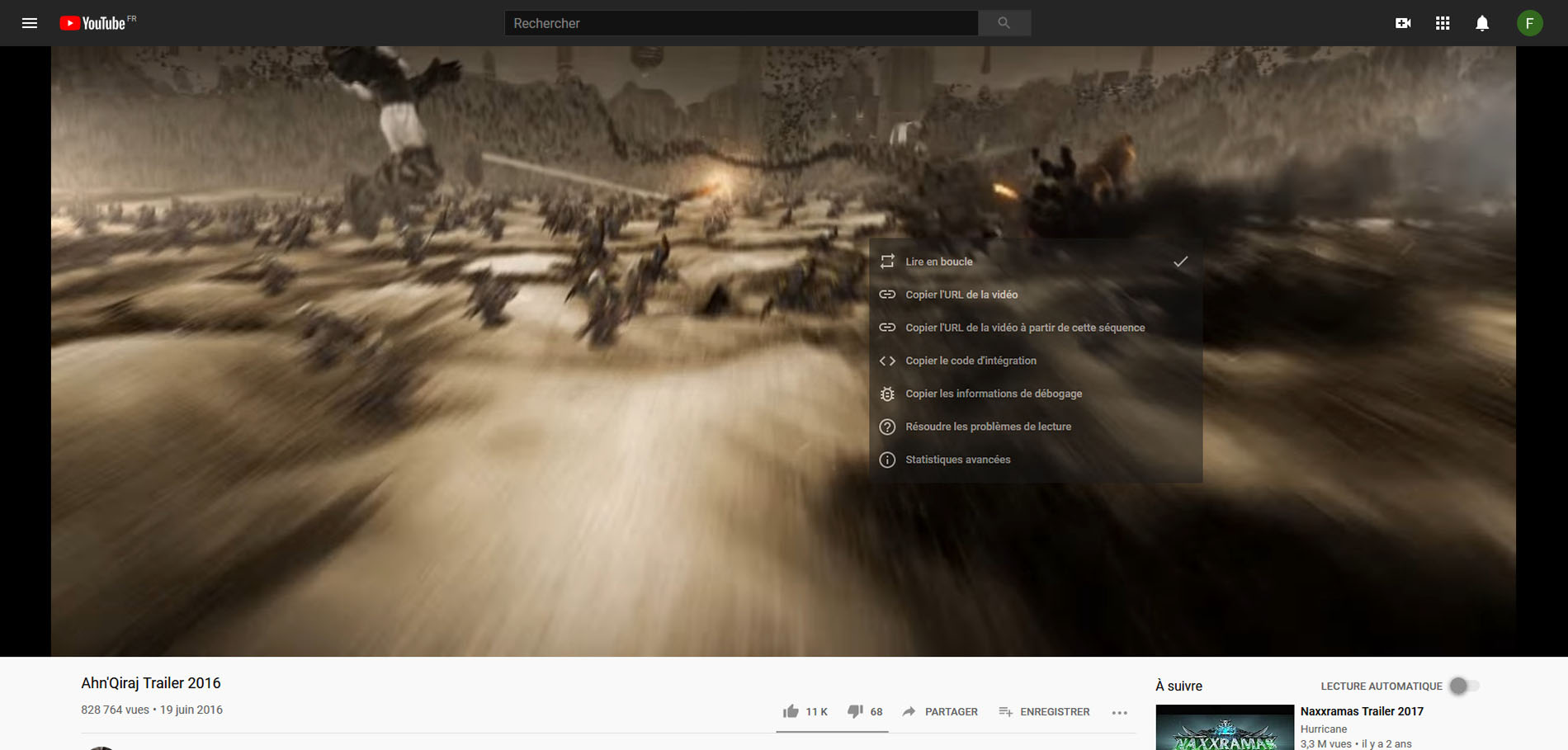The image size is (1568, 750).
Task: Click the loop icon beside Lire en boucle
Action: 887,262
